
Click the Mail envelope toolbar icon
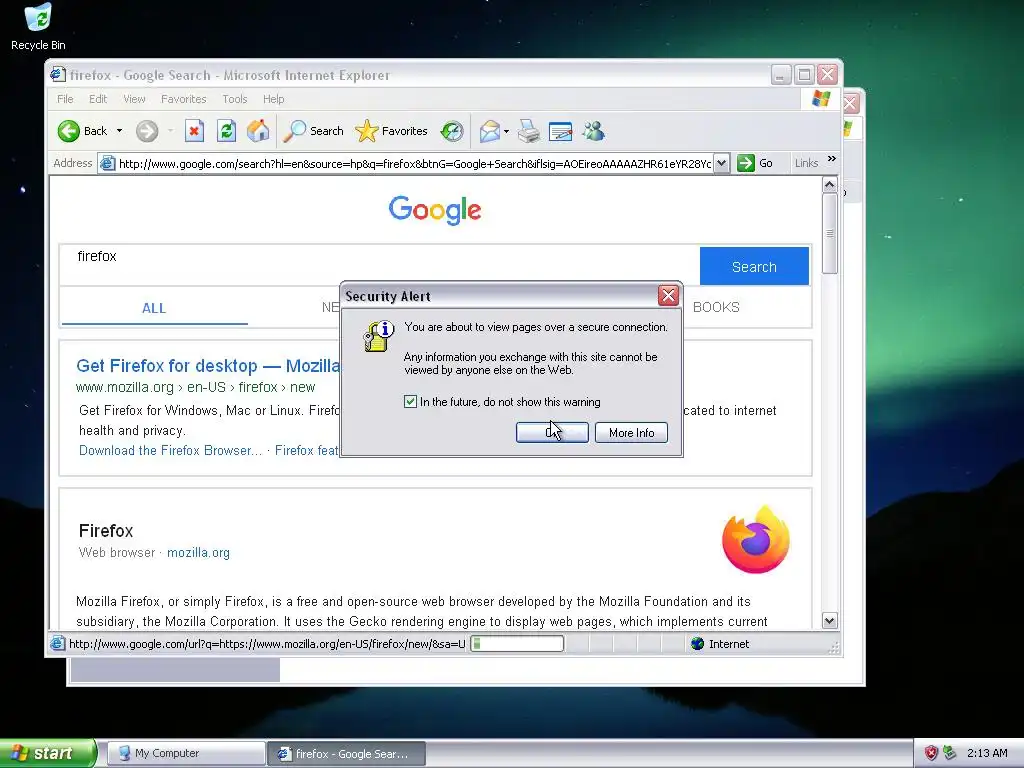point(489,131)
